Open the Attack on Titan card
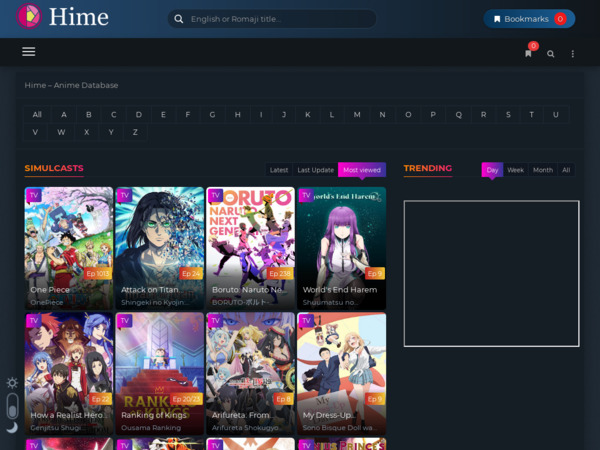The image size is (600, 450). [160, 248]
